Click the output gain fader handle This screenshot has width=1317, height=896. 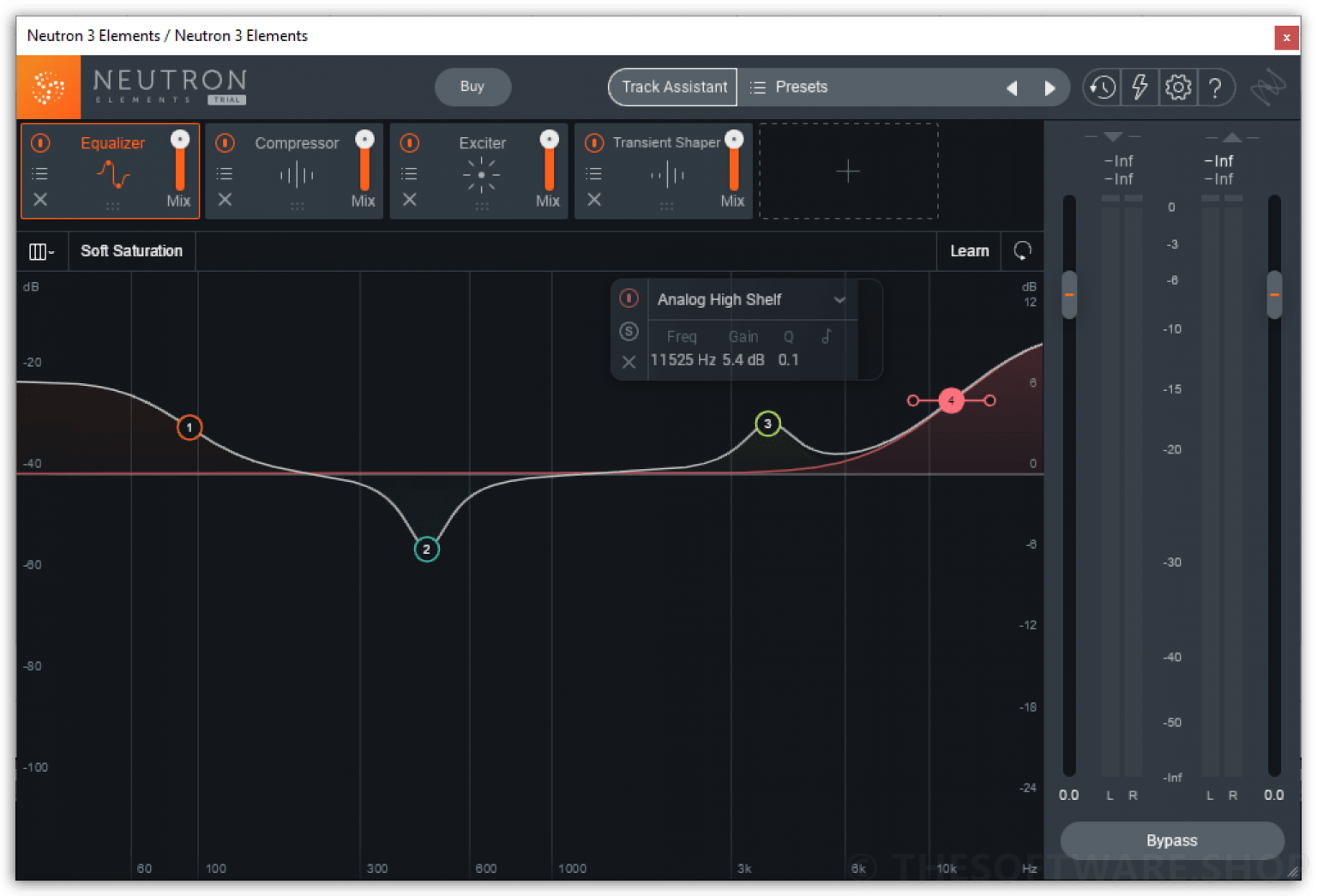1274,294
